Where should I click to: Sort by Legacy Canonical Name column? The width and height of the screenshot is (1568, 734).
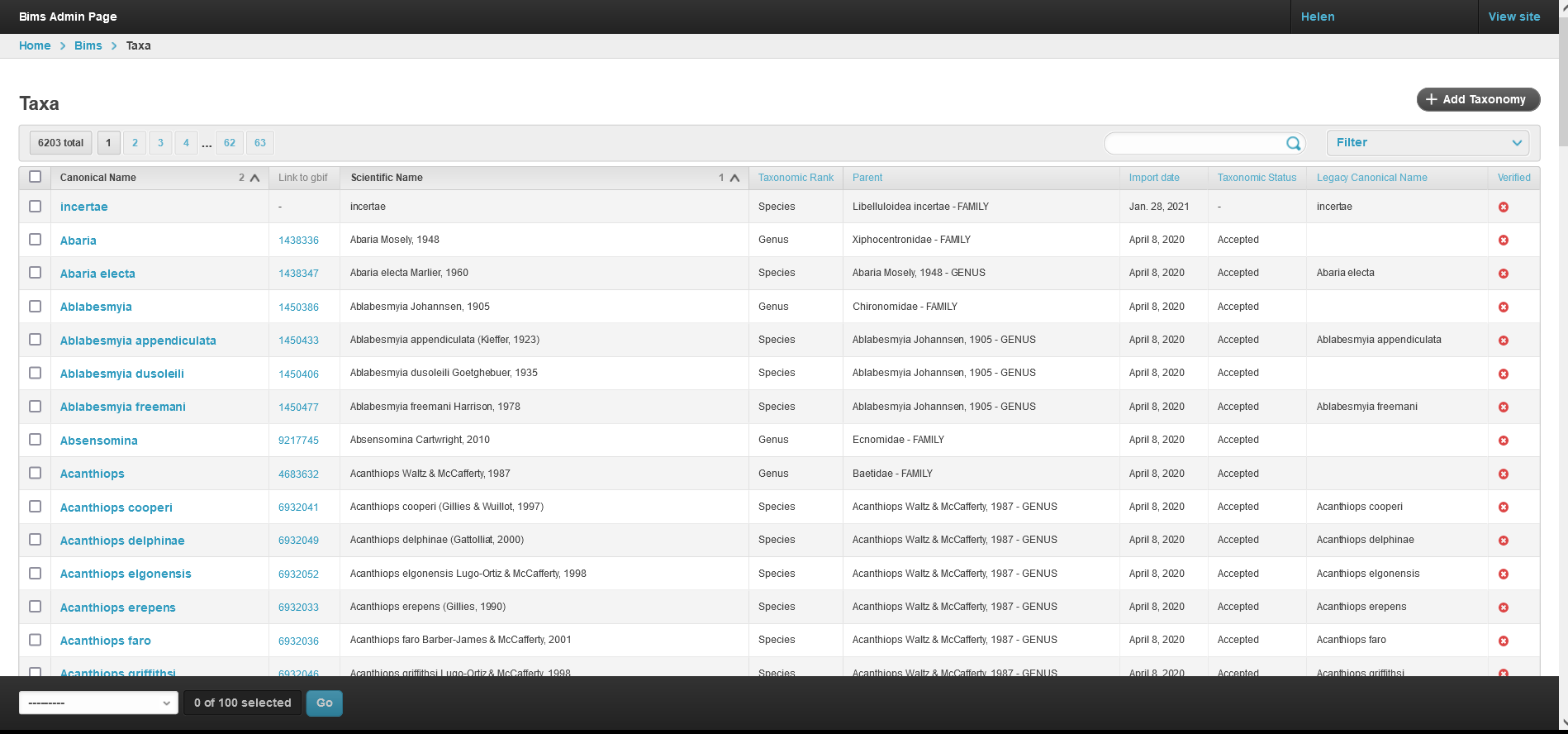tap(1371, 178)
